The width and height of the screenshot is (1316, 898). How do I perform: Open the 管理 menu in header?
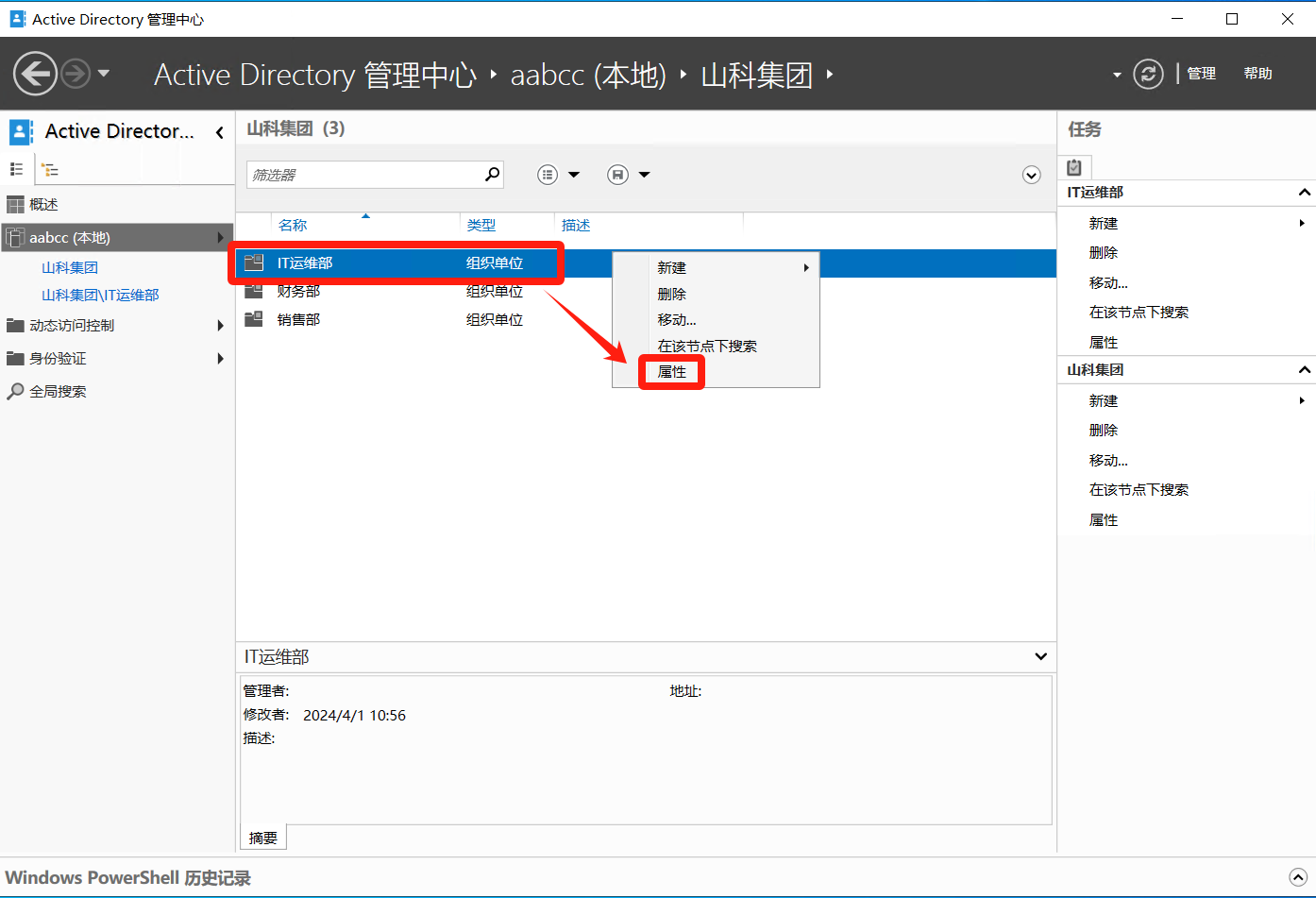[x=1201, y=74]
